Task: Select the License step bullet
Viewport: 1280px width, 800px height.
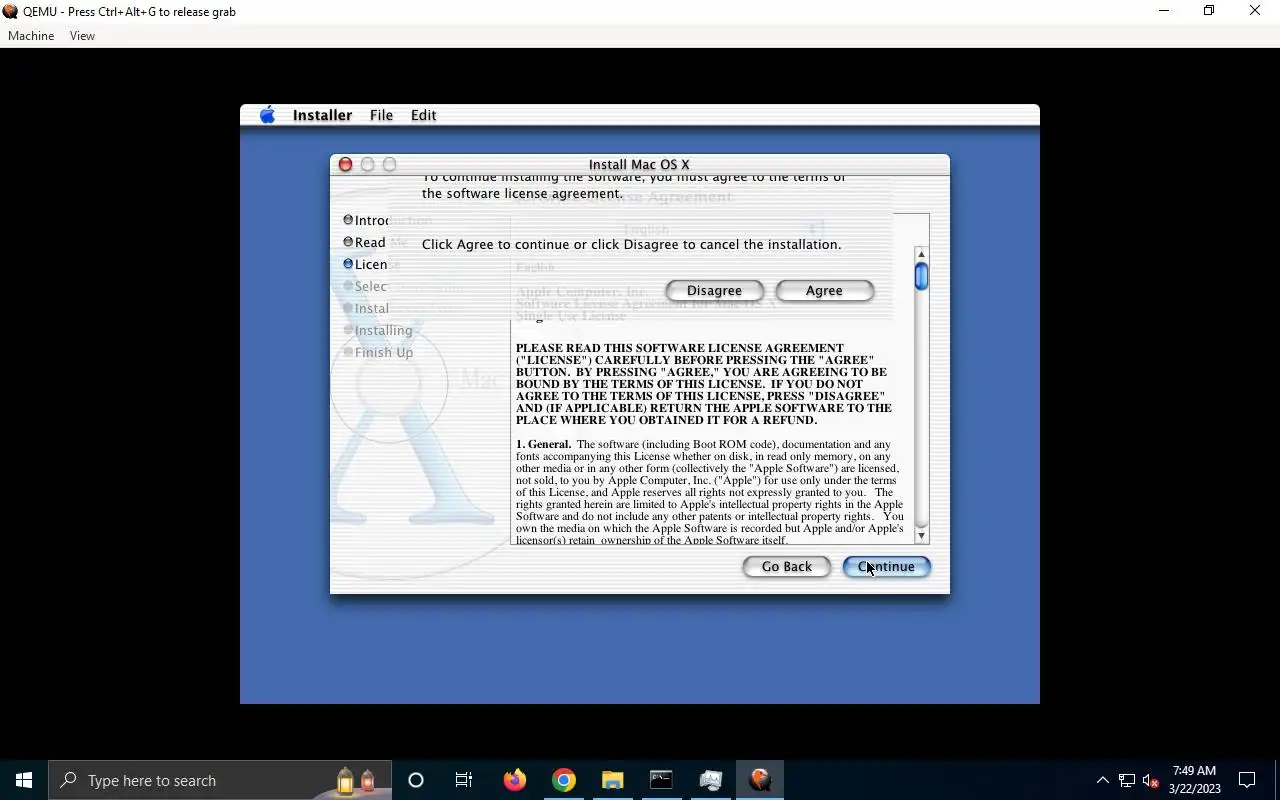Action: (x=348, y=264)
